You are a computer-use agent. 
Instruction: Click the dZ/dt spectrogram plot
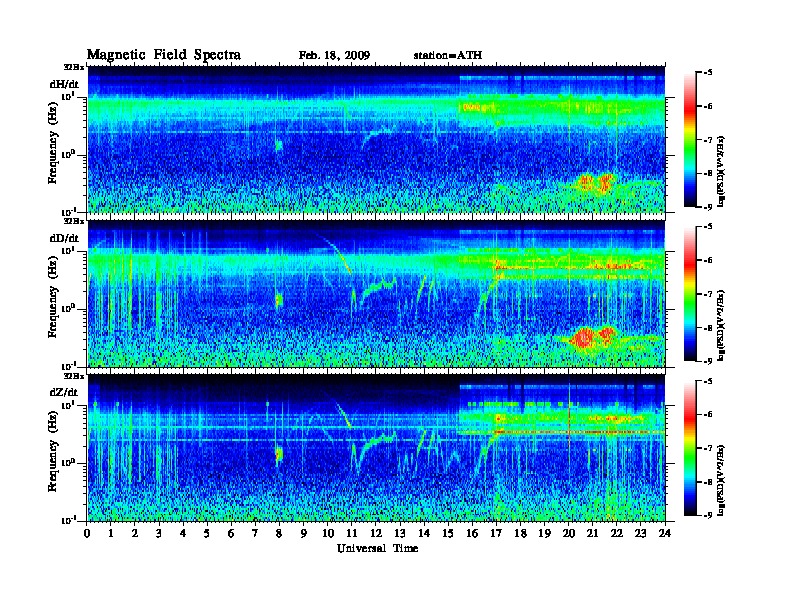pos(376,448)
